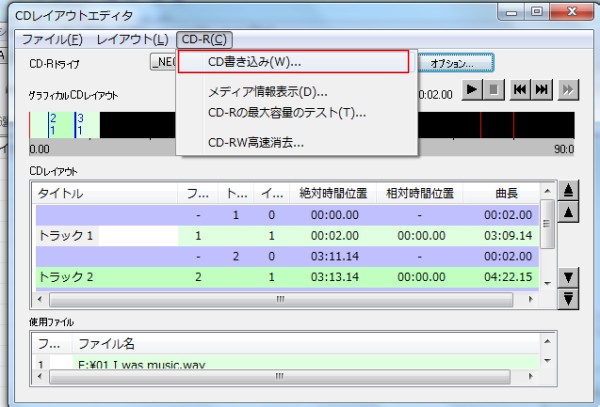Move selected track to top of list

(569, 191)
